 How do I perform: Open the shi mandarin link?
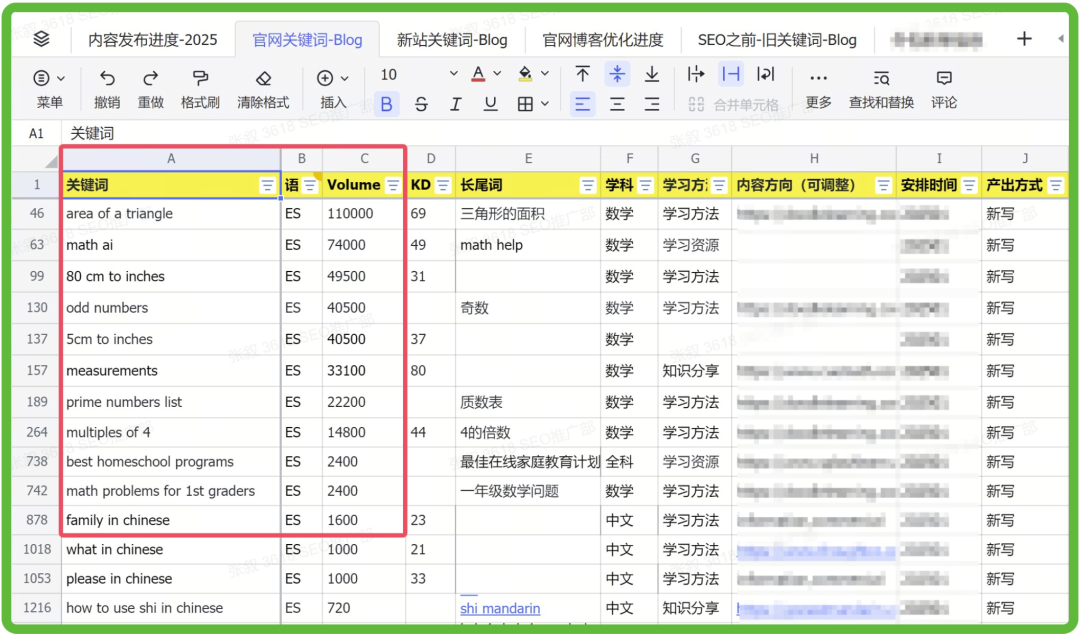tap(500, 608)
